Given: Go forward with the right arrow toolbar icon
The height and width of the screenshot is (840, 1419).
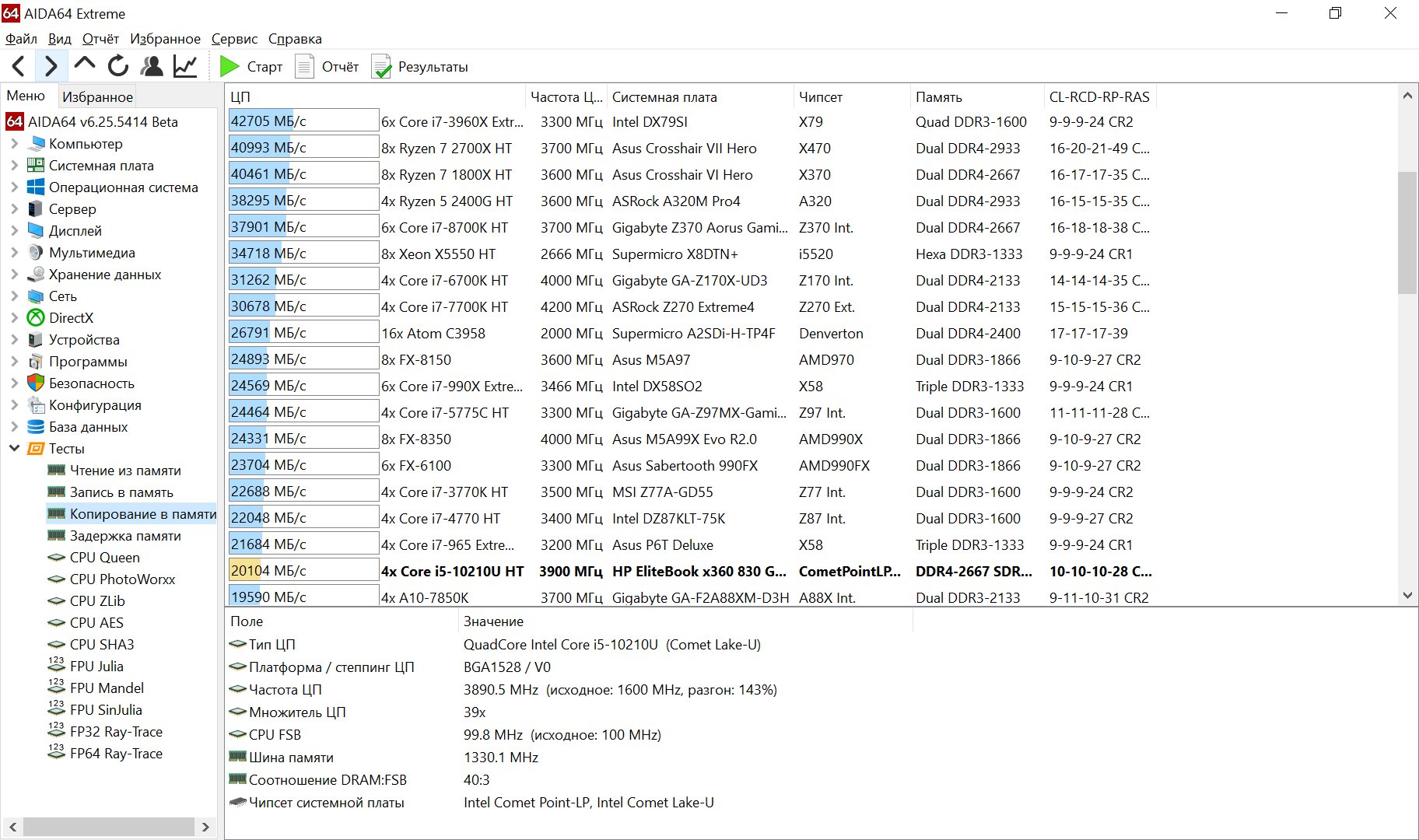Looking at the screenshot, I should pos(51,67).
